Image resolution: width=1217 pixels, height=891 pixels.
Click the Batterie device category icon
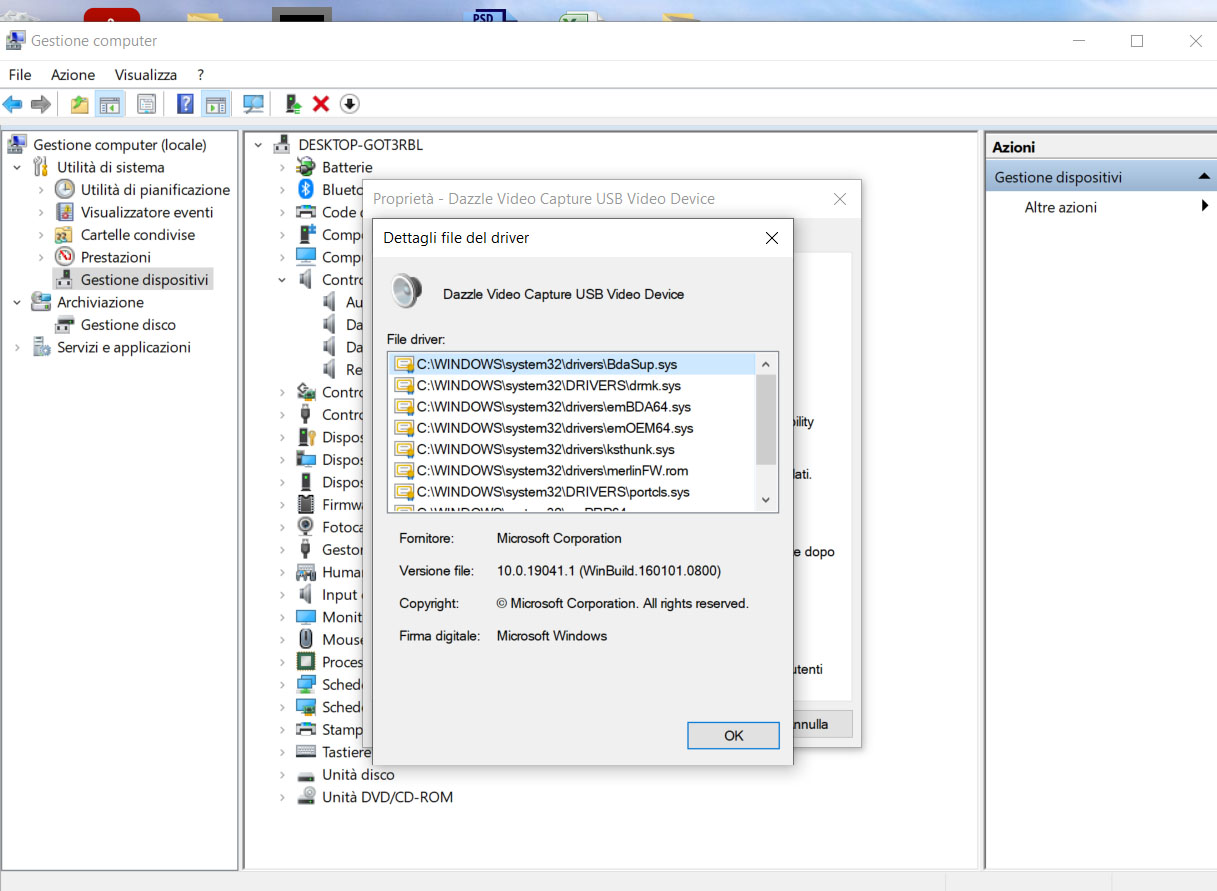click(x=306, y=167)
